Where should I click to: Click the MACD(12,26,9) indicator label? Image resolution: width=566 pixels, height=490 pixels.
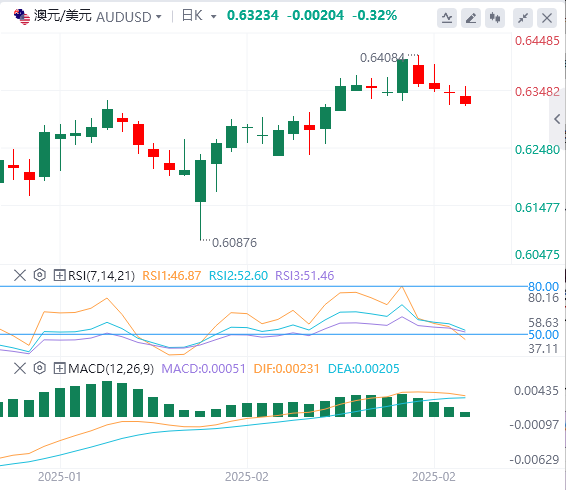click(111, 369)
